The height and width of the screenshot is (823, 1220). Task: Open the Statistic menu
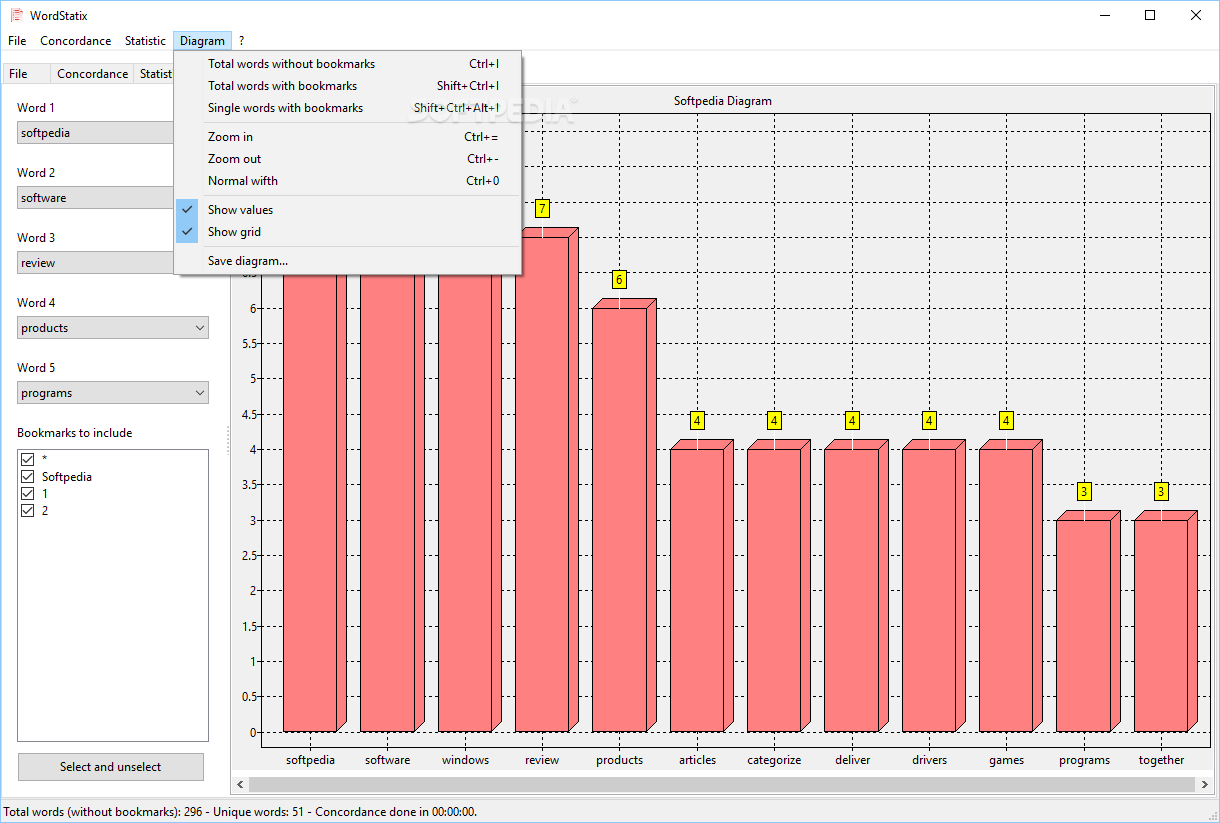click(x=145, y=41)
